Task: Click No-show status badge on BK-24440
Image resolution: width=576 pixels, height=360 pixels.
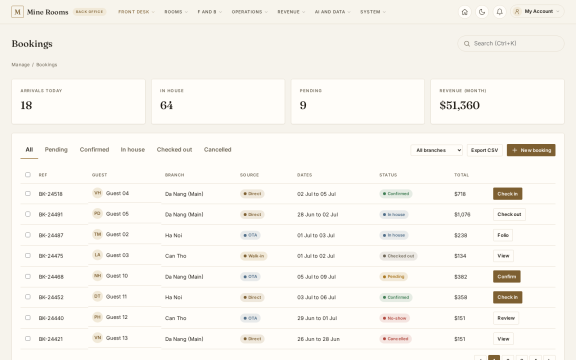Action: click(395, 318)
